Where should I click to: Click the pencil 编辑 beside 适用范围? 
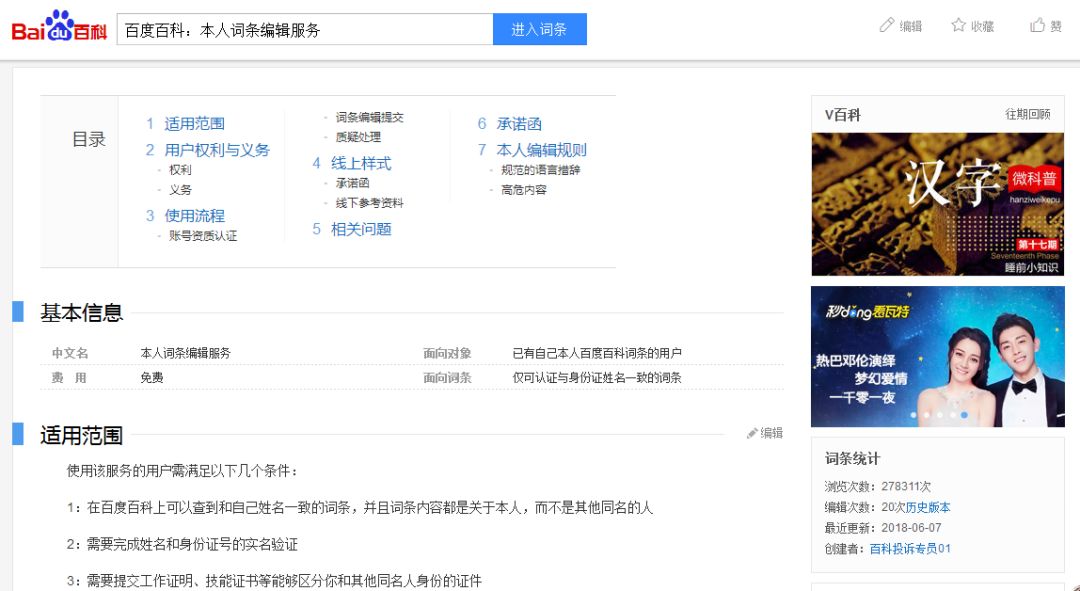click(765, 433)
